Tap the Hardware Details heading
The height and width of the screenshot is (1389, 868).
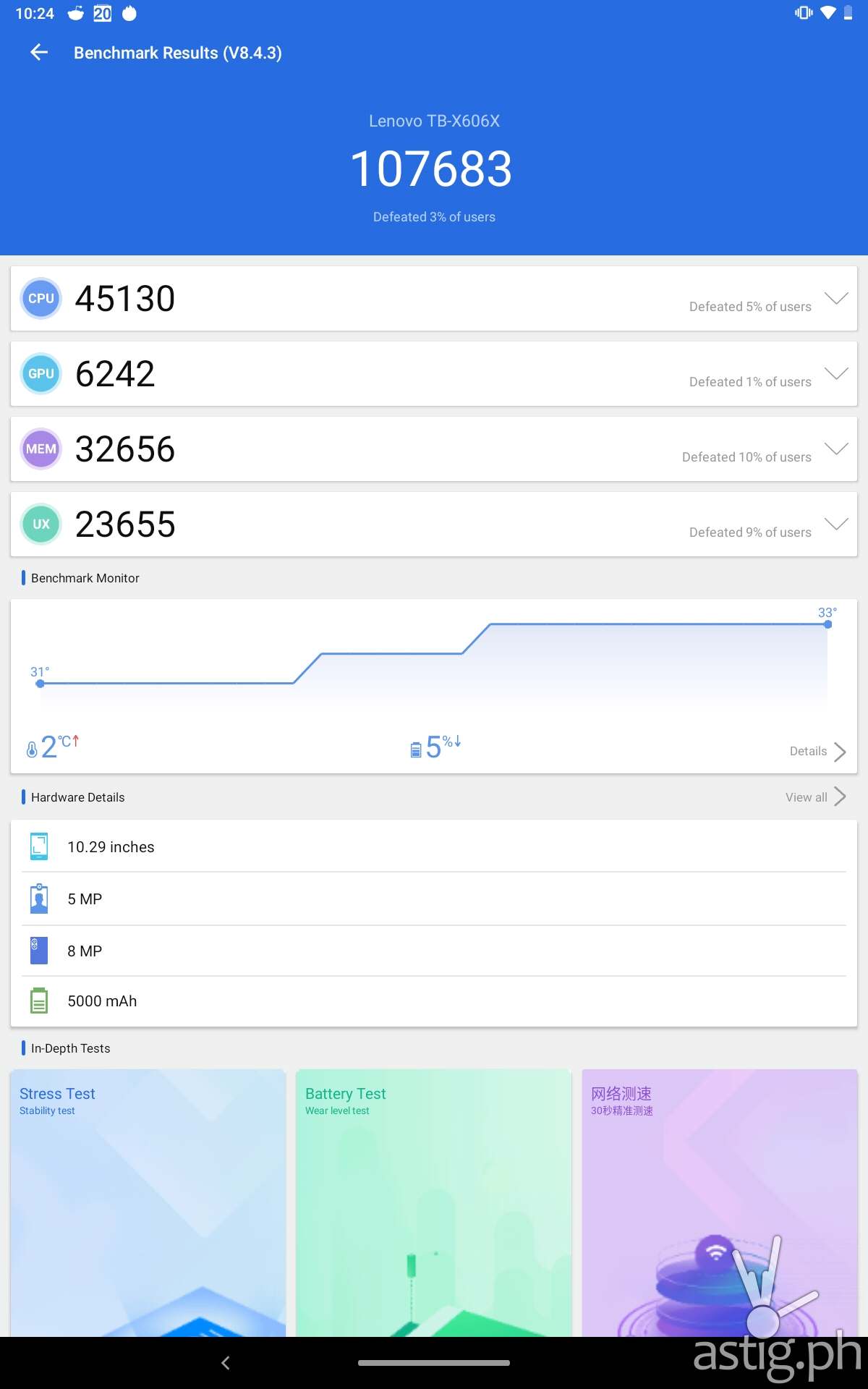tap(78, 797)
